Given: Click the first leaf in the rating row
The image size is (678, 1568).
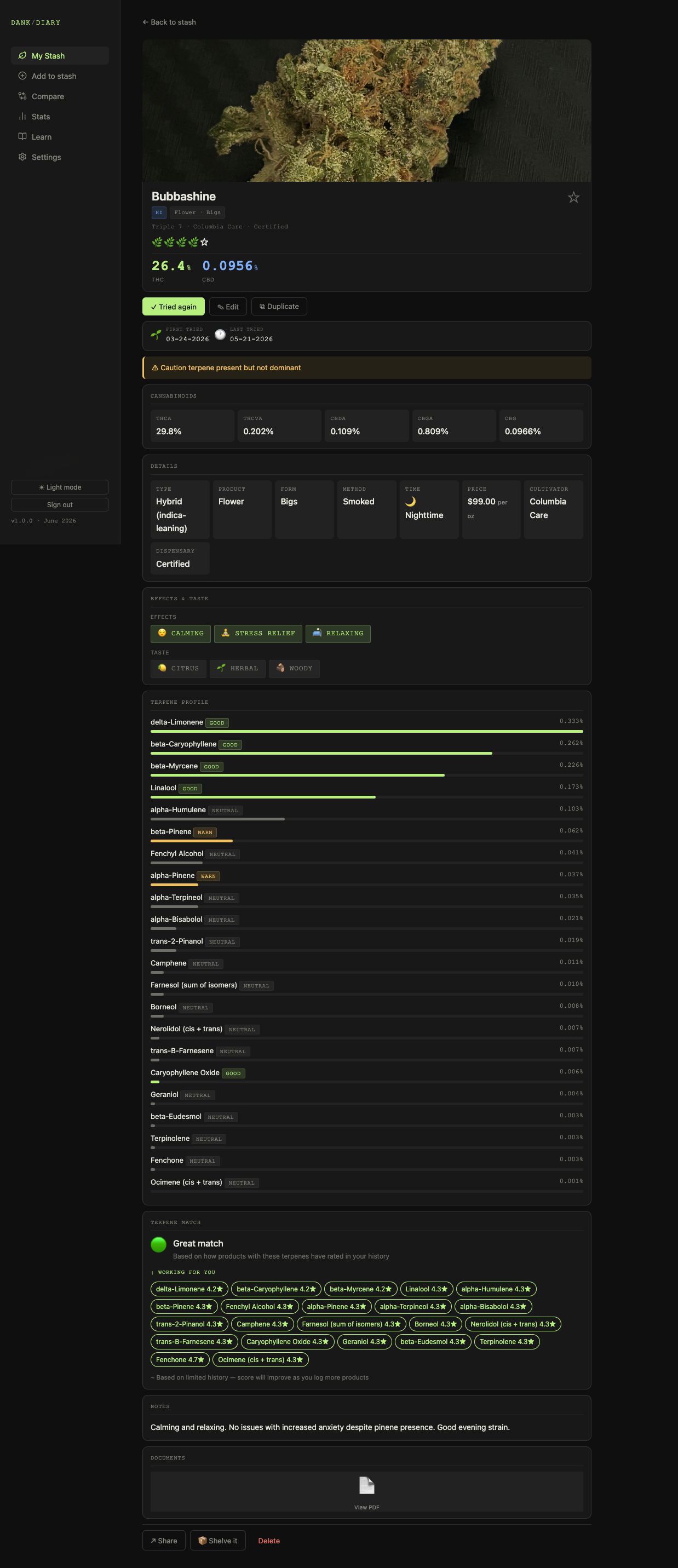Looking at the screenshot, I should click(x=157, y=242).
